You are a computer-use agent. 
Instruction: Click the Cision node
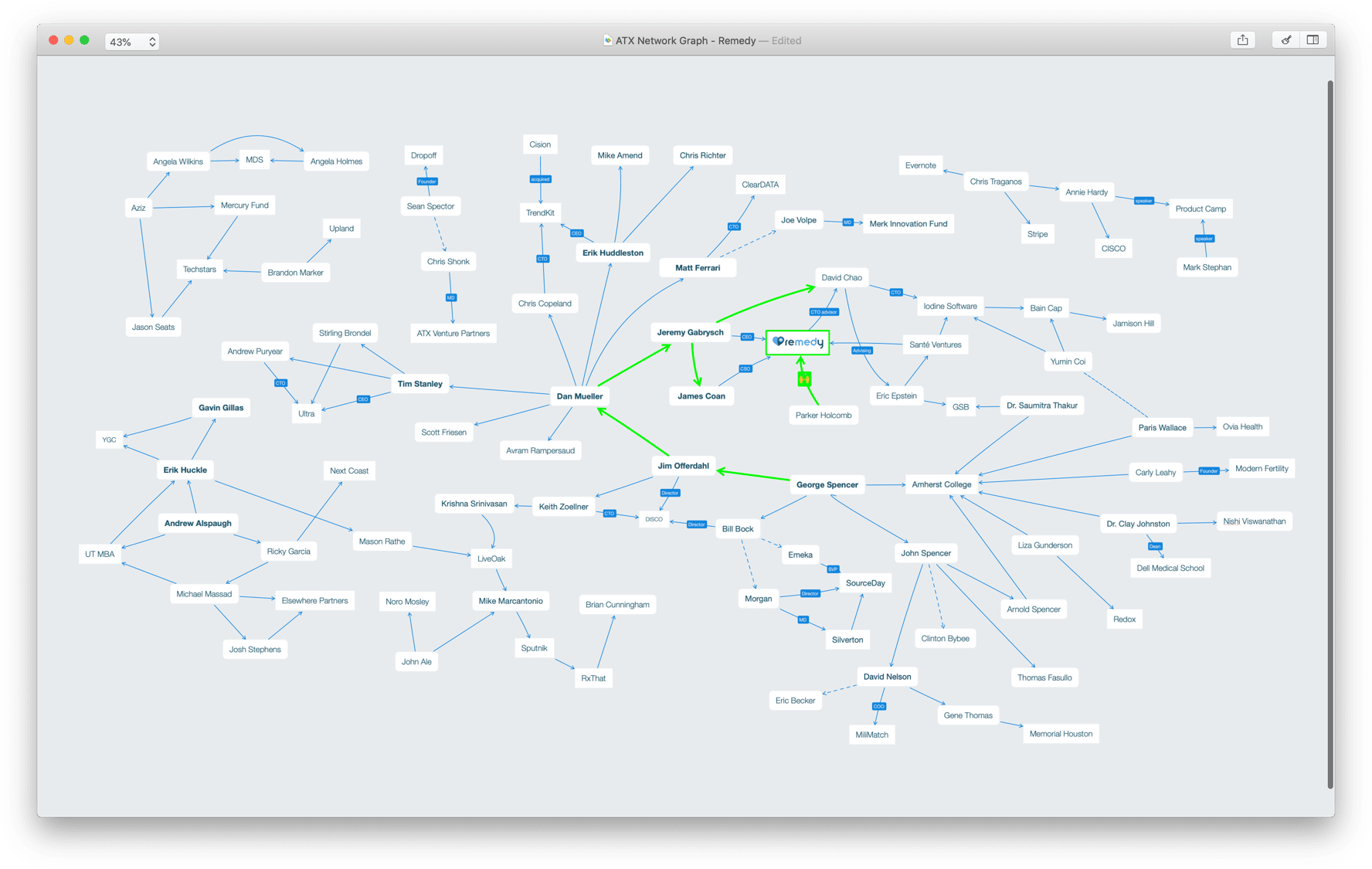tap(540, 144)
